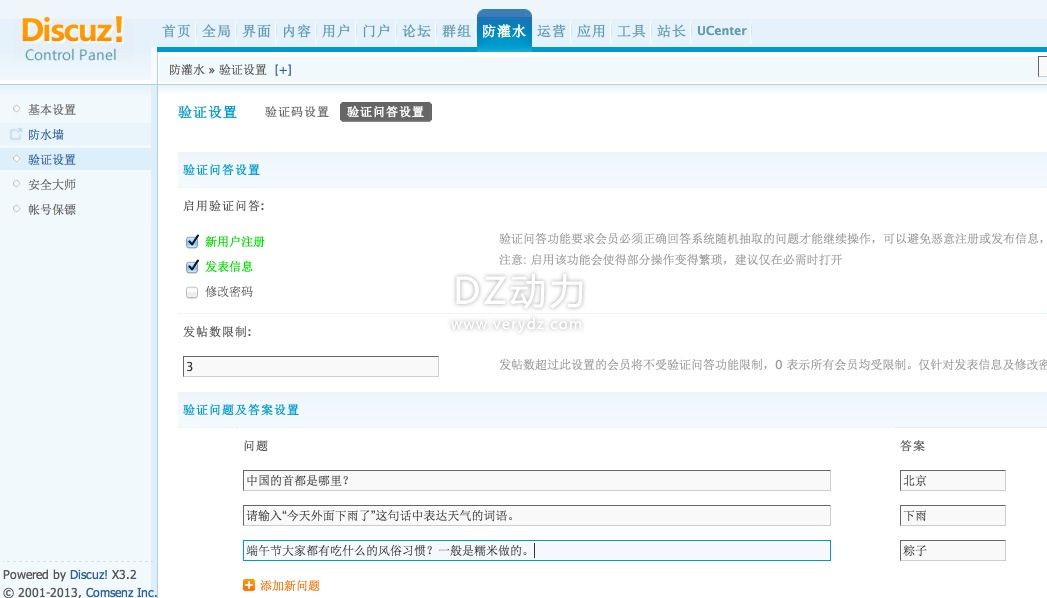Focus the answer field containing 粽子
This screenshot has width=1047, height=598.
pyautogui.click(x=952, y=551)
